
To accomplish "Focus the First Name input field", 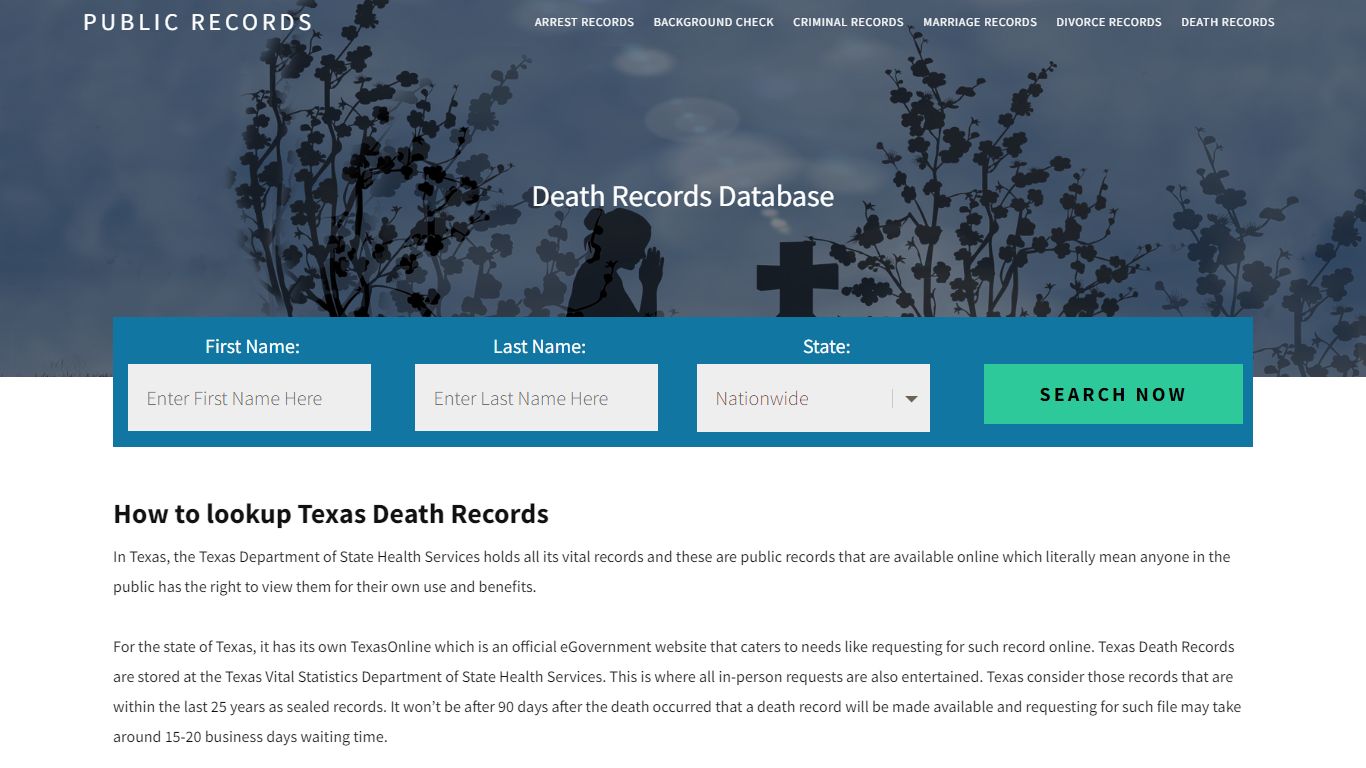I will click(249, 398).
